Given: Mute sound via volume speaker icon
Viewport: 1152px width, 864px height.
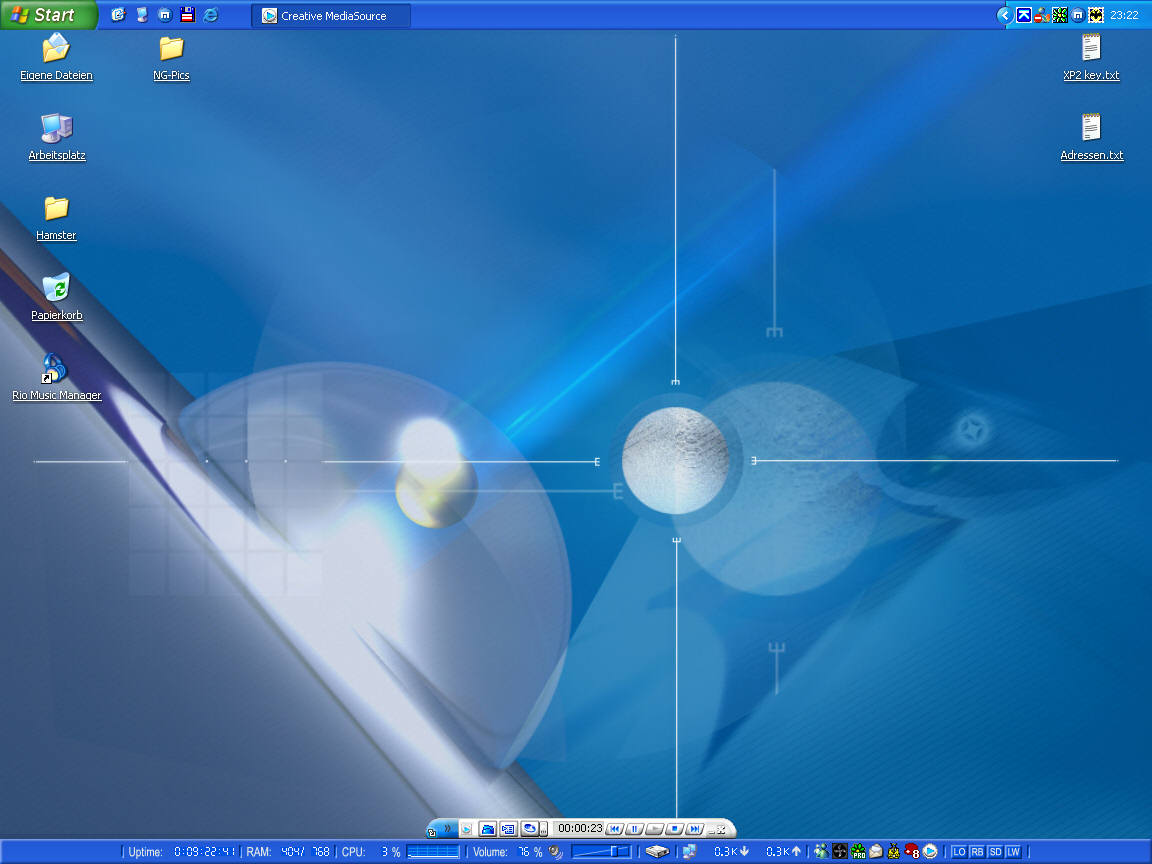Looking at the screenshot, I should pyautogui.click(x=556, y=852).
